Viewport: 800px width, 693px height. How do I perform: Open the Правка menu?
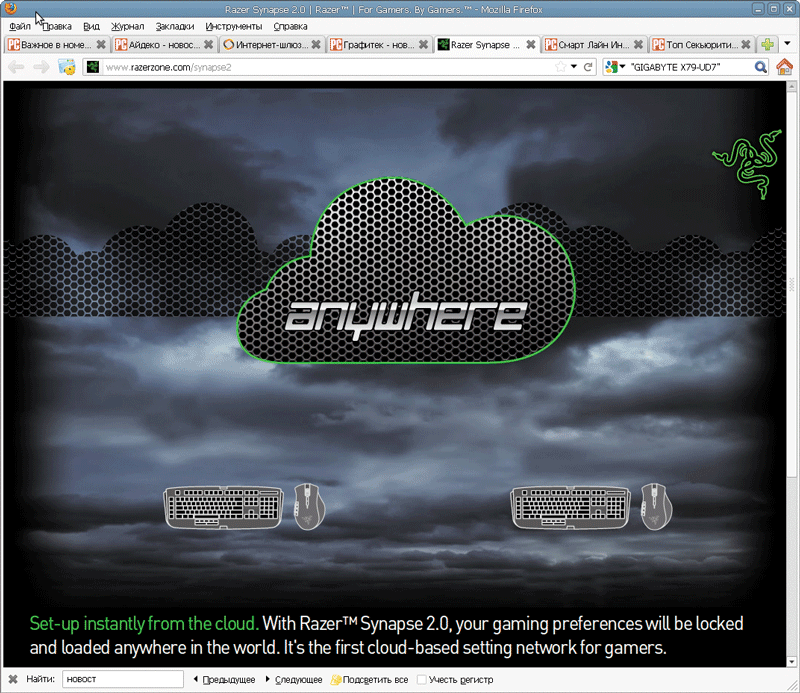click(x=57, y=27)
